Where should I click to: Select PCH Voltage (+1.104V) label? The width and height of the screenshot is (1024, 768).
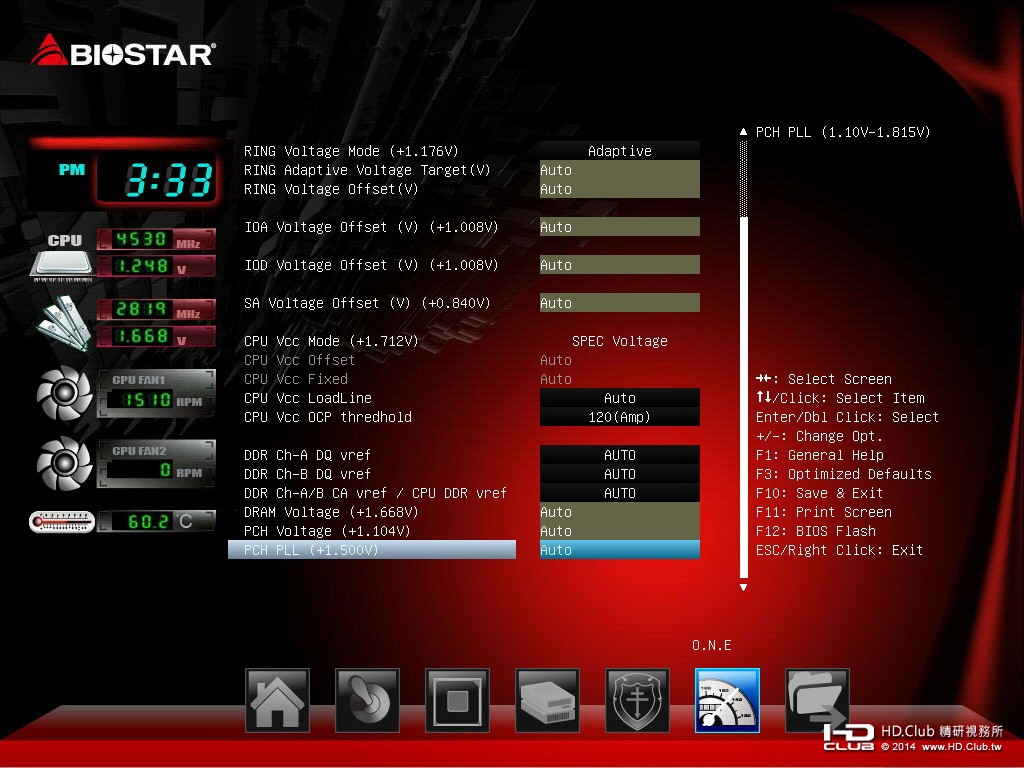tap(327, 530)
